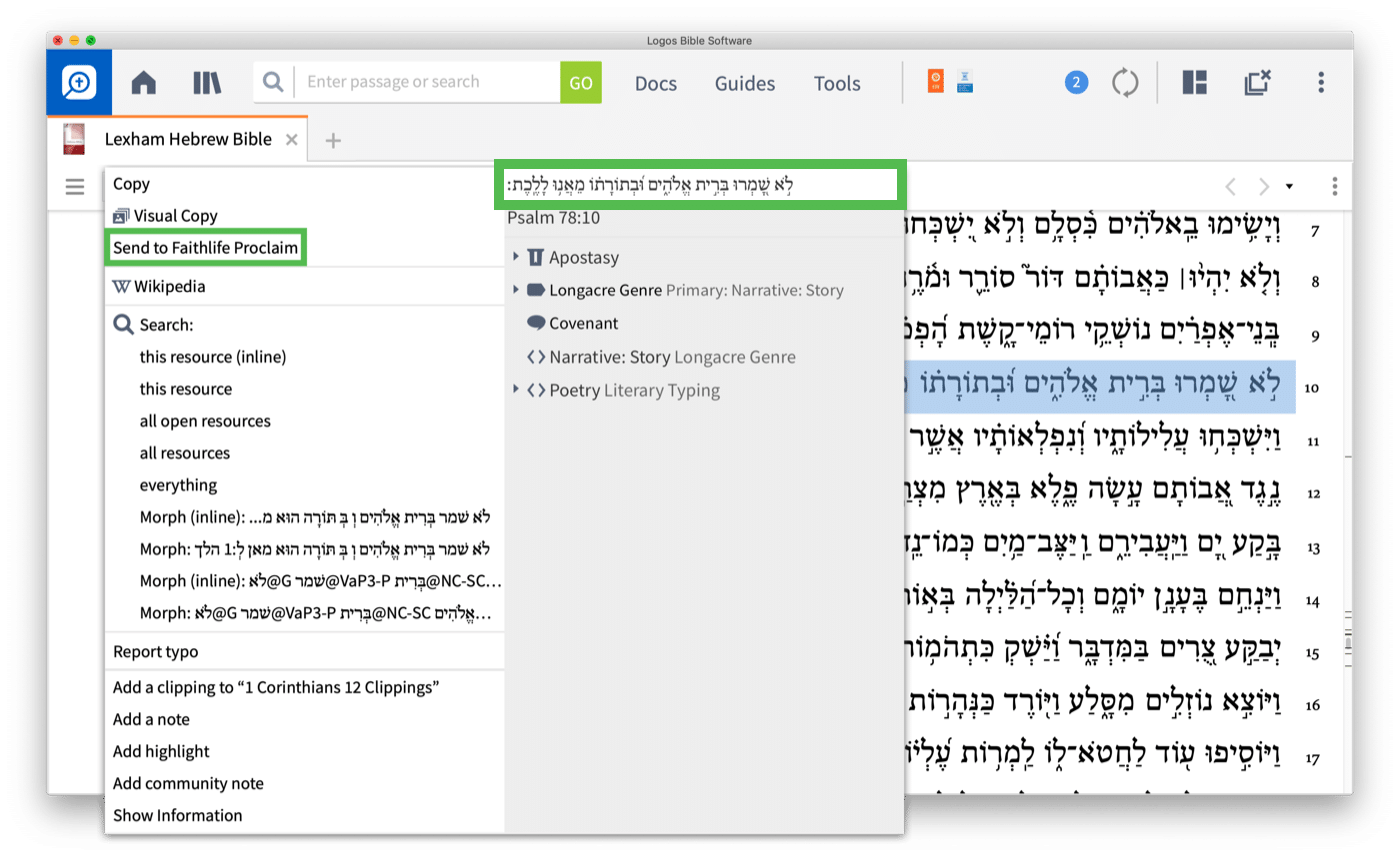Click the GO button
Viewport: 1400px width, 856px height.
point(581,83)
